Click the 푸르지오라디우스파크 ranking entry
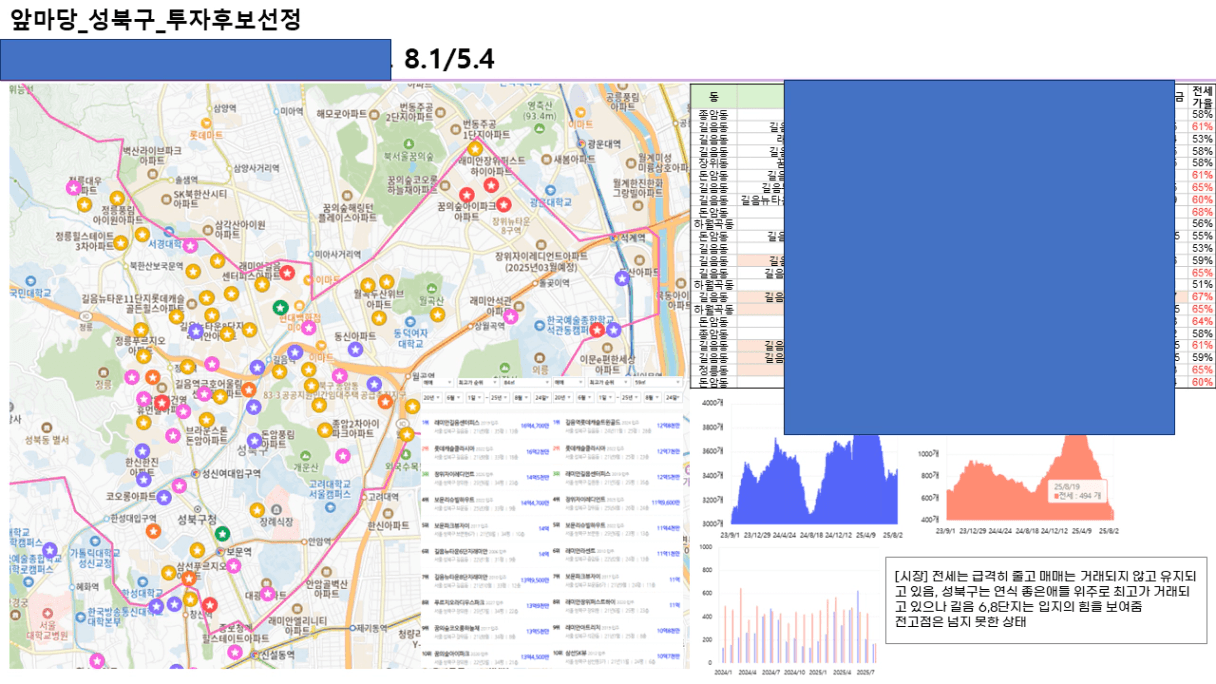Viewport: 1216px width, 684px height. [487, 605]
